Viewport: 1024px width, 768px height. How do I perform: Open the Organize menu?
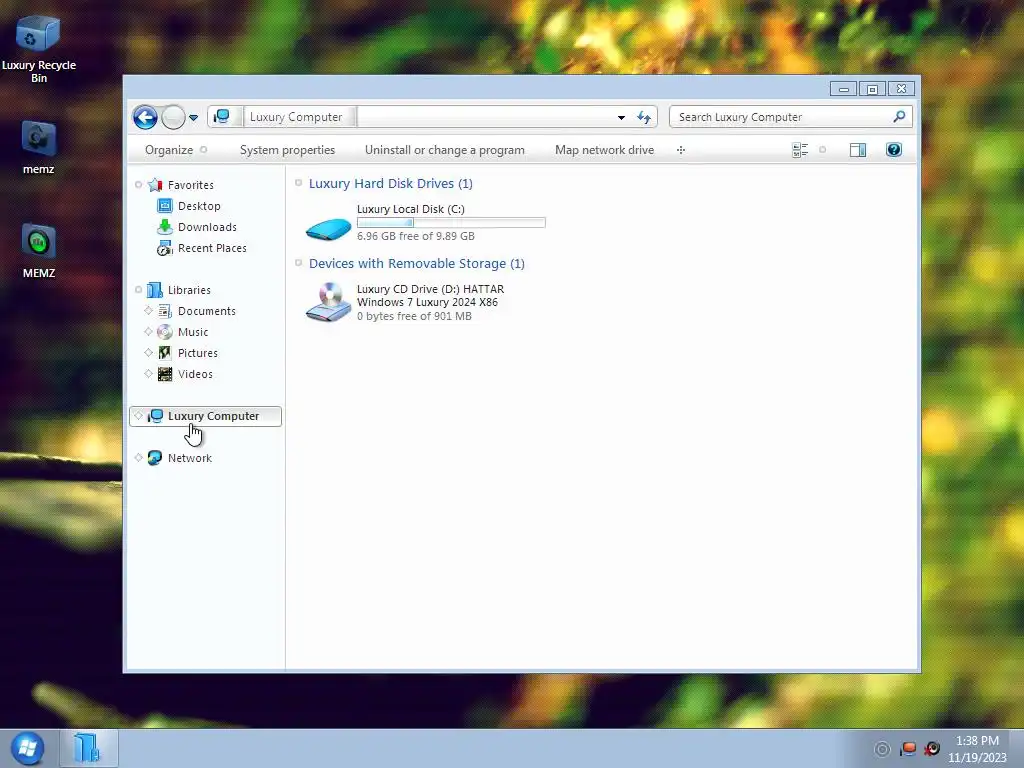pos(176,150)
